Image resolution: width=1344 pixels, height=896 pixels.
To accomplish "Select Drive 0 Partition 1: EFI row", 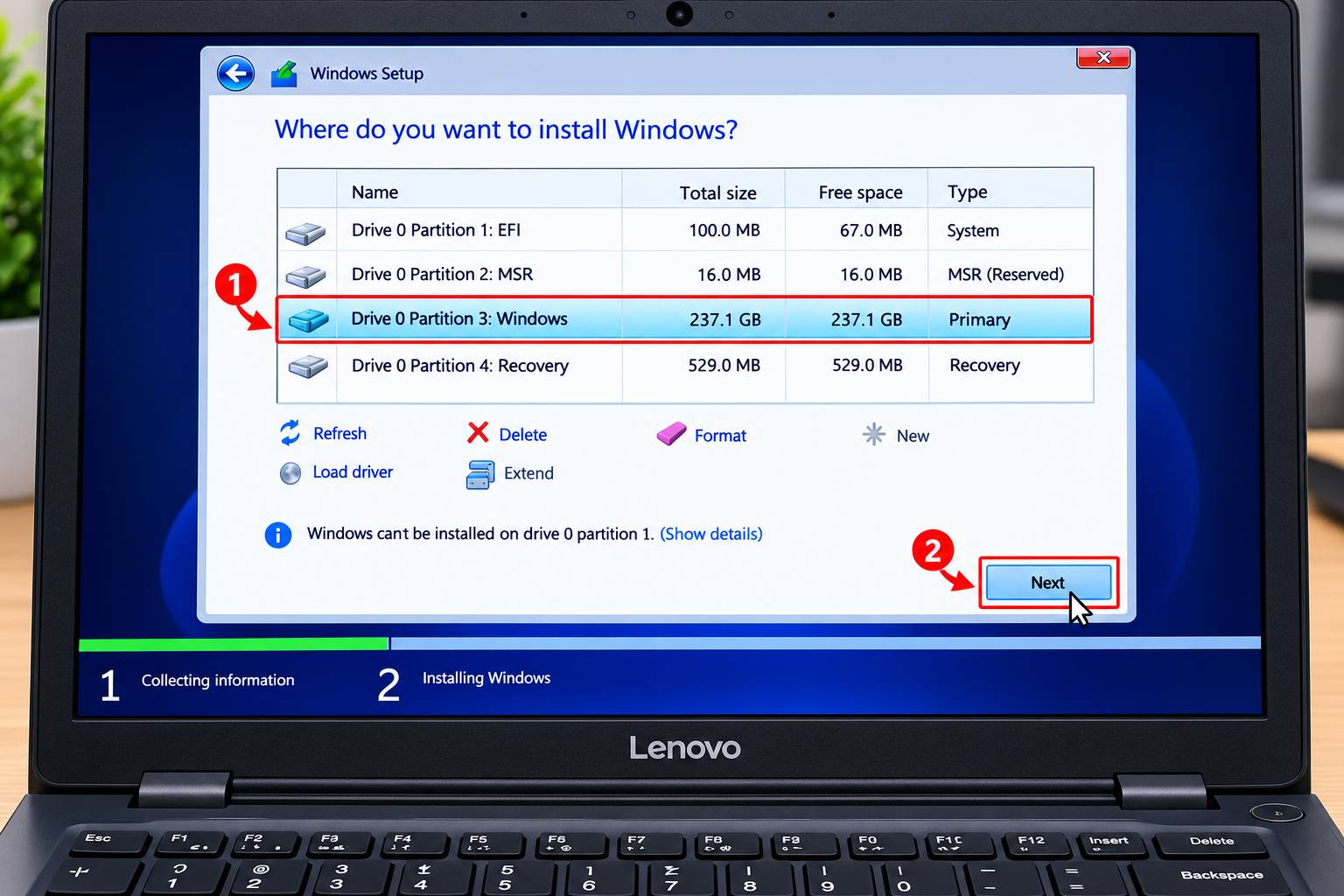I will 685,230.
